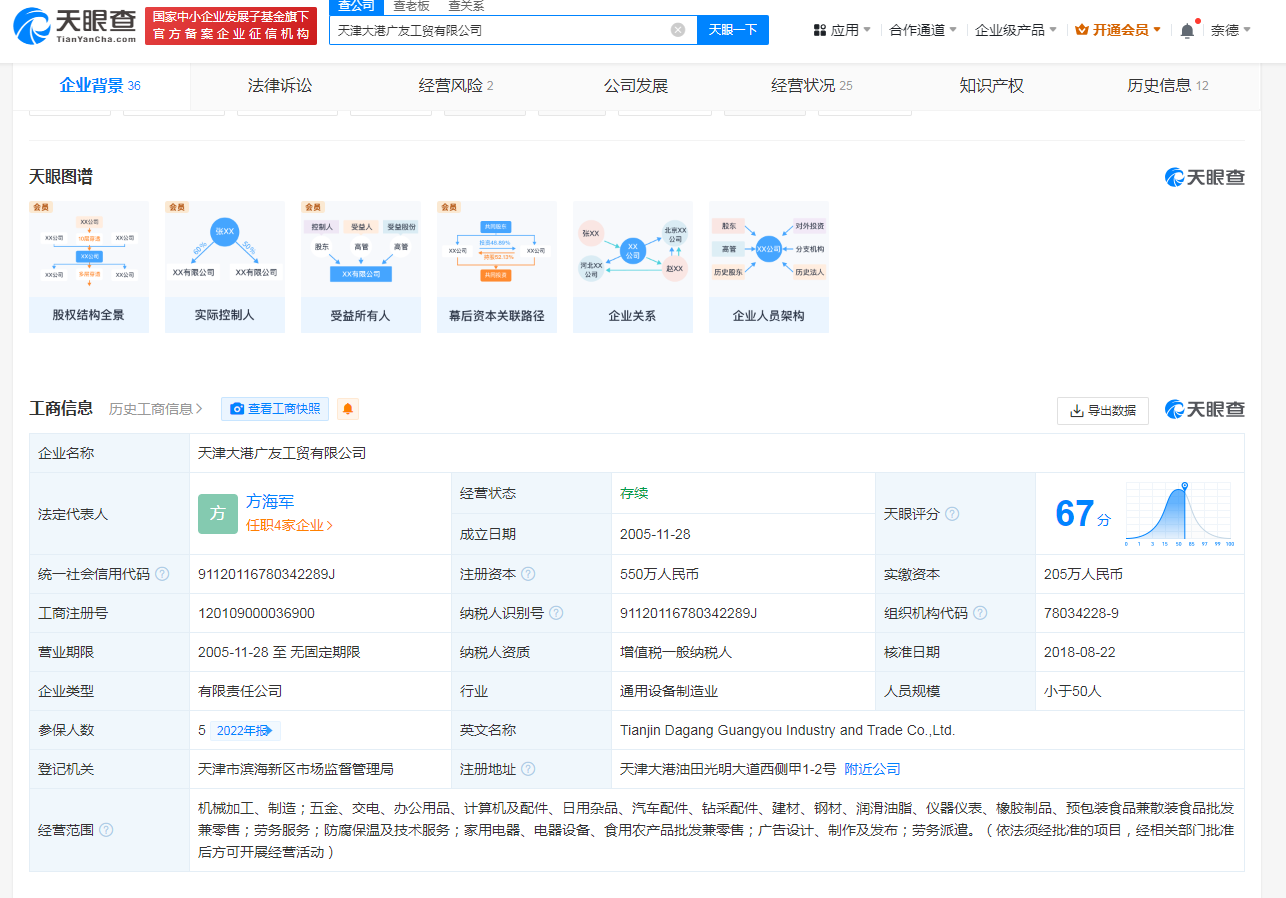Open notifications bell in the top bar
Screen dimensions: 1286x898
(1187, 30)
